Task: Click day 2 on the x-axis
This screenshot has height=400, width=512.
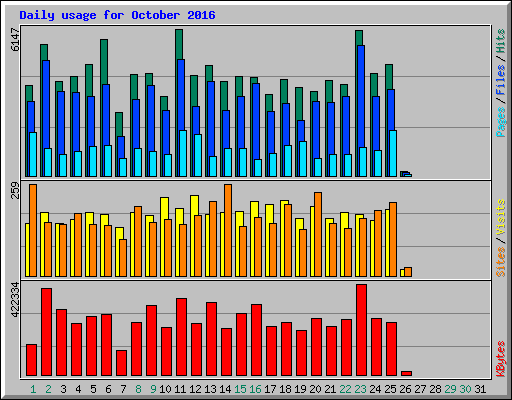Action: click(48, 389)
